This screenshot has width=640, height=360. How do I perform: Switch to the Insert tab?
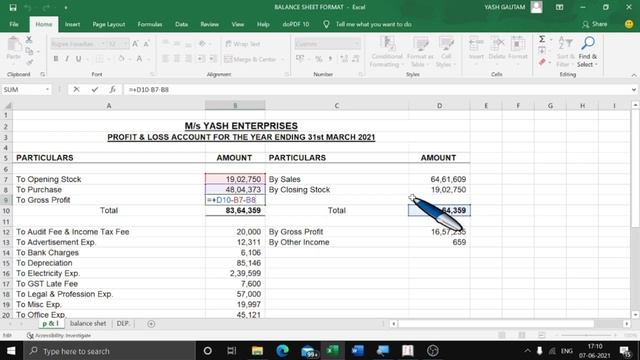(x=72, y=24)
